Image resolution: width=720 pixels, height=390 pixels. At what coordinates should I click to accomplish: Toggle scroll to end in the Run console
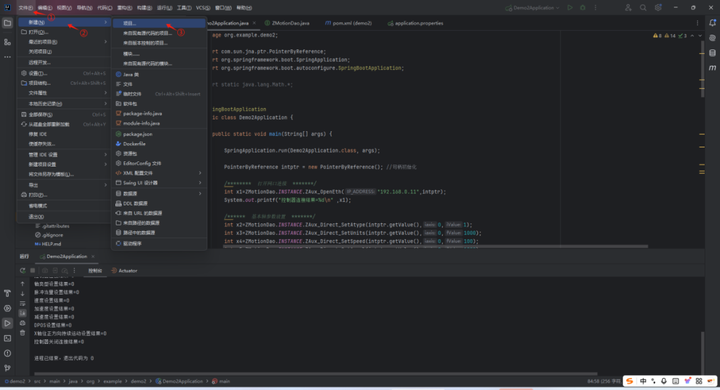22,313
